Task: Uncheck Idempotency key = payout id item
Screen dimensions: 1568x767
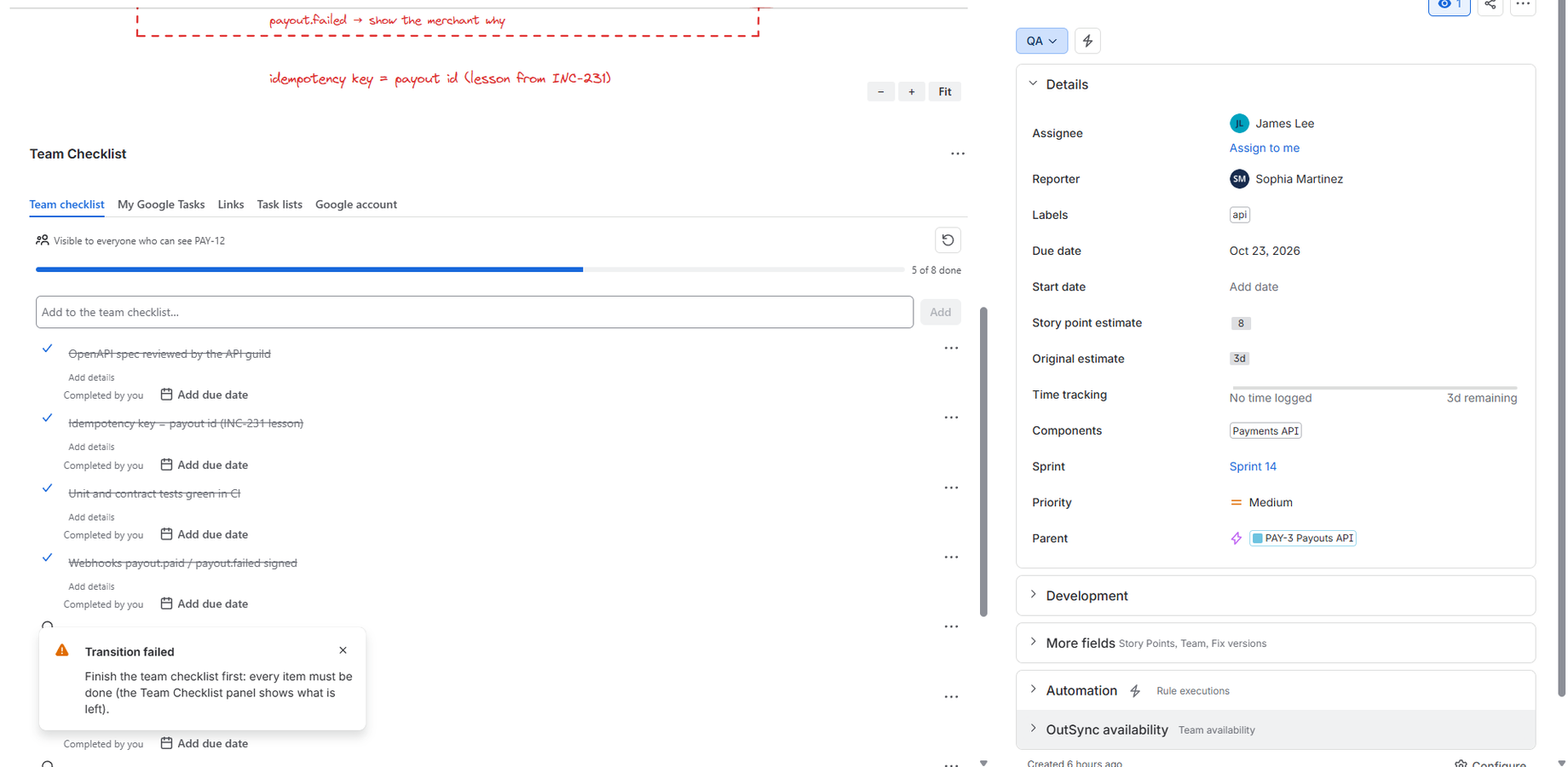Action: 48,418
